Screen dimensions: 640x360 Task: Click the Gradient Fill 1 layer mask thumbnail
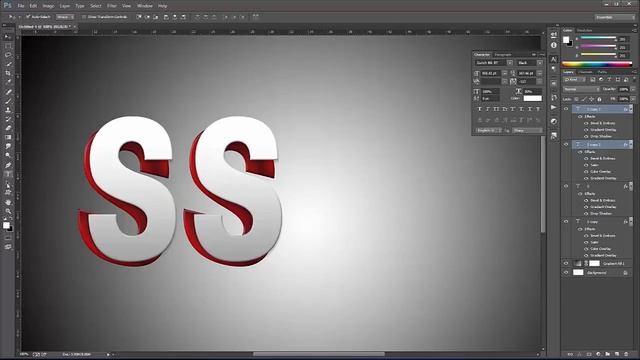tap(594, 263)
